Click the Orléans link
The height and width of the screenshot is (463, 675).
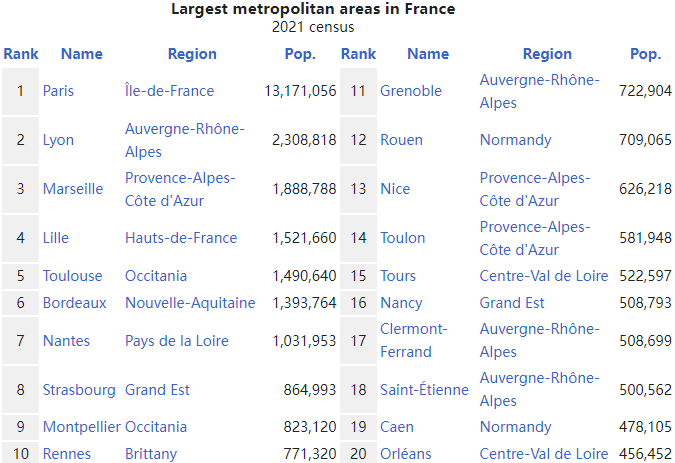406,454
